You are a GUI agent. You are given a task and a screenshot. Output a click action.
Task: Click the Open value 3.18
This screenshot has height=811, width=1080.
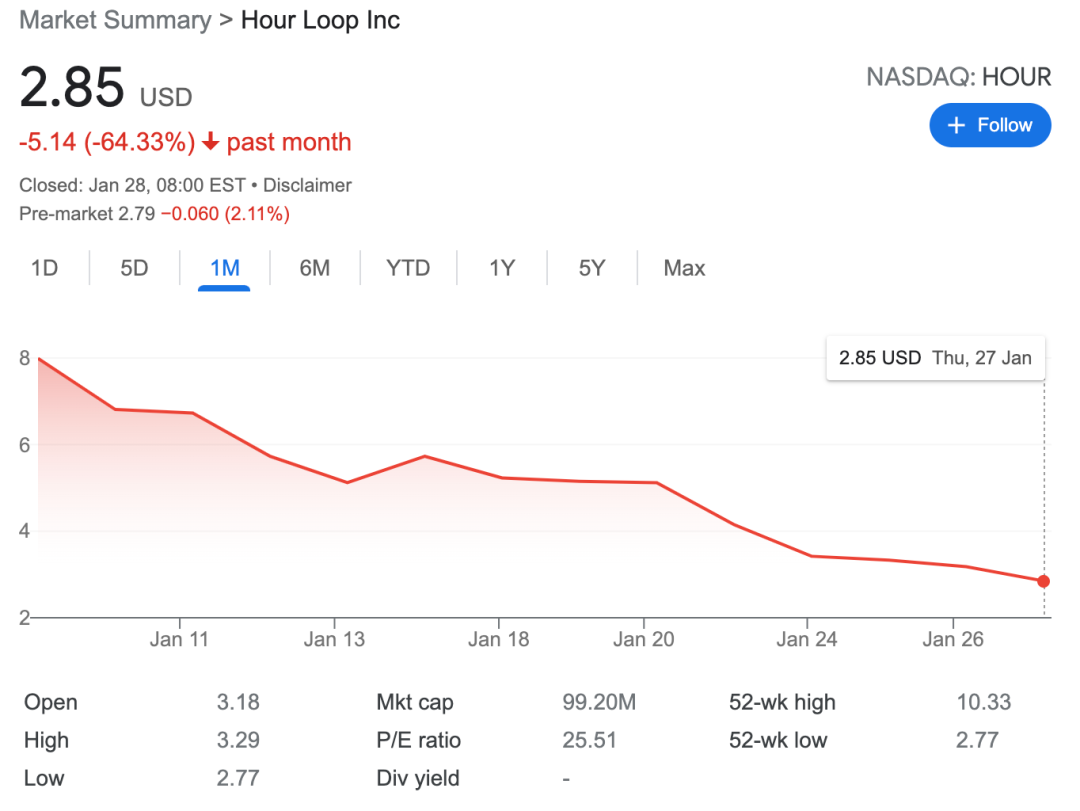click(238, 702)
